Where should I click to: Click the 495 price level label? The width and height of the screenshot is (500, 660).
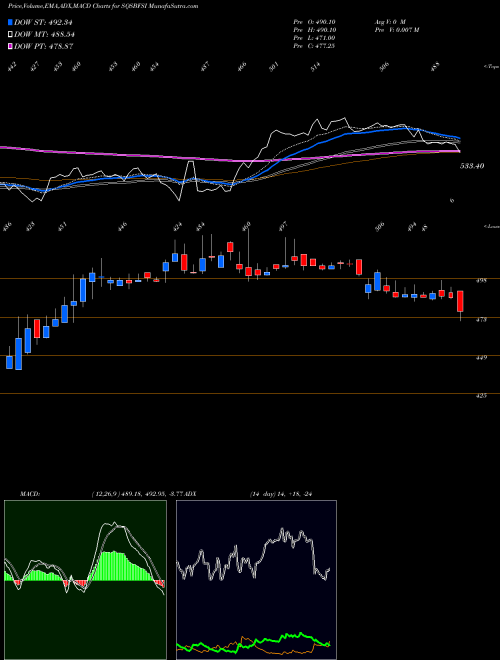[482, 281]
